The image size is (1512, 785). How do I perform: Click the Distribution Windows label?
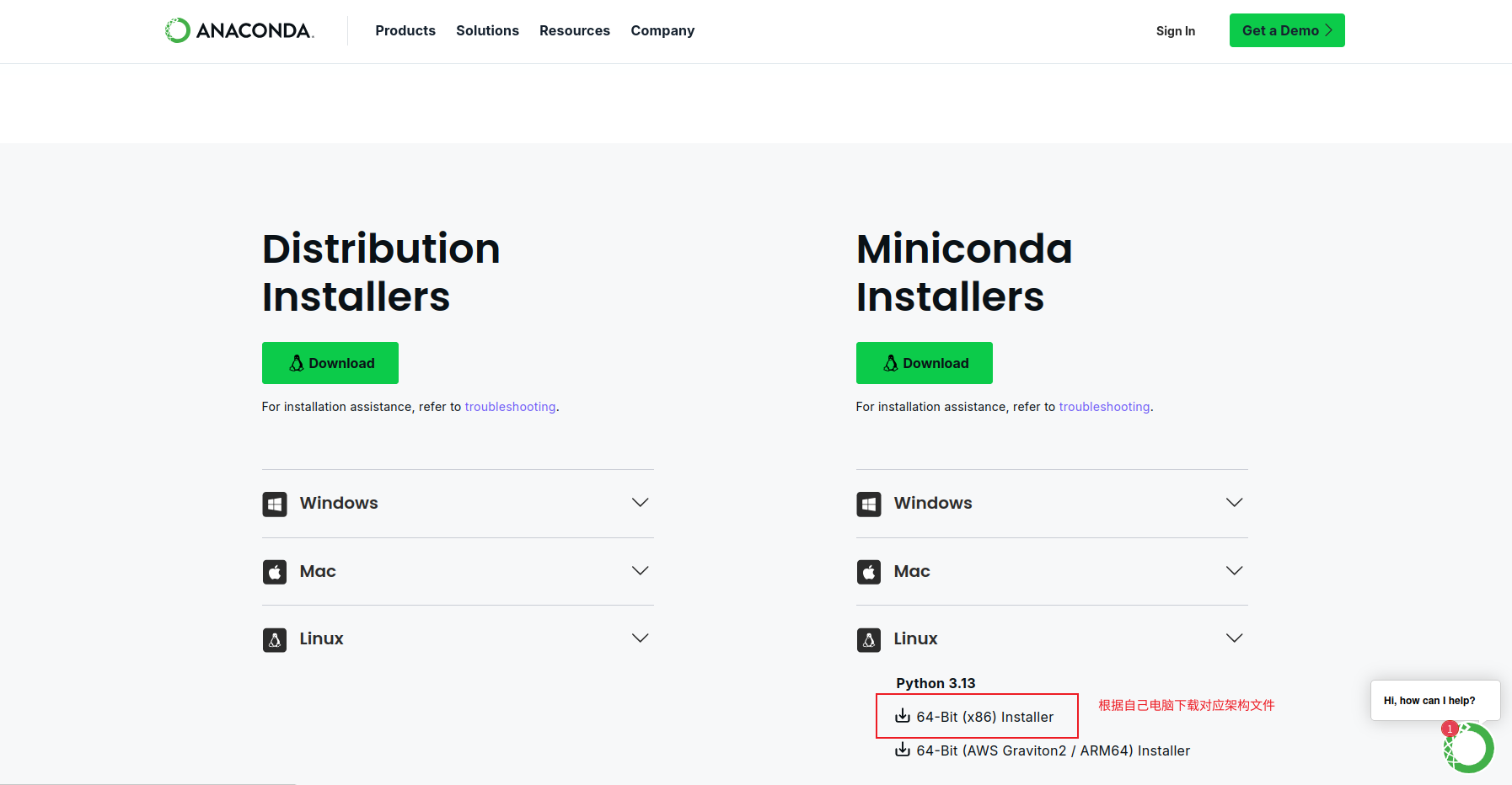[x=339, y=503]
